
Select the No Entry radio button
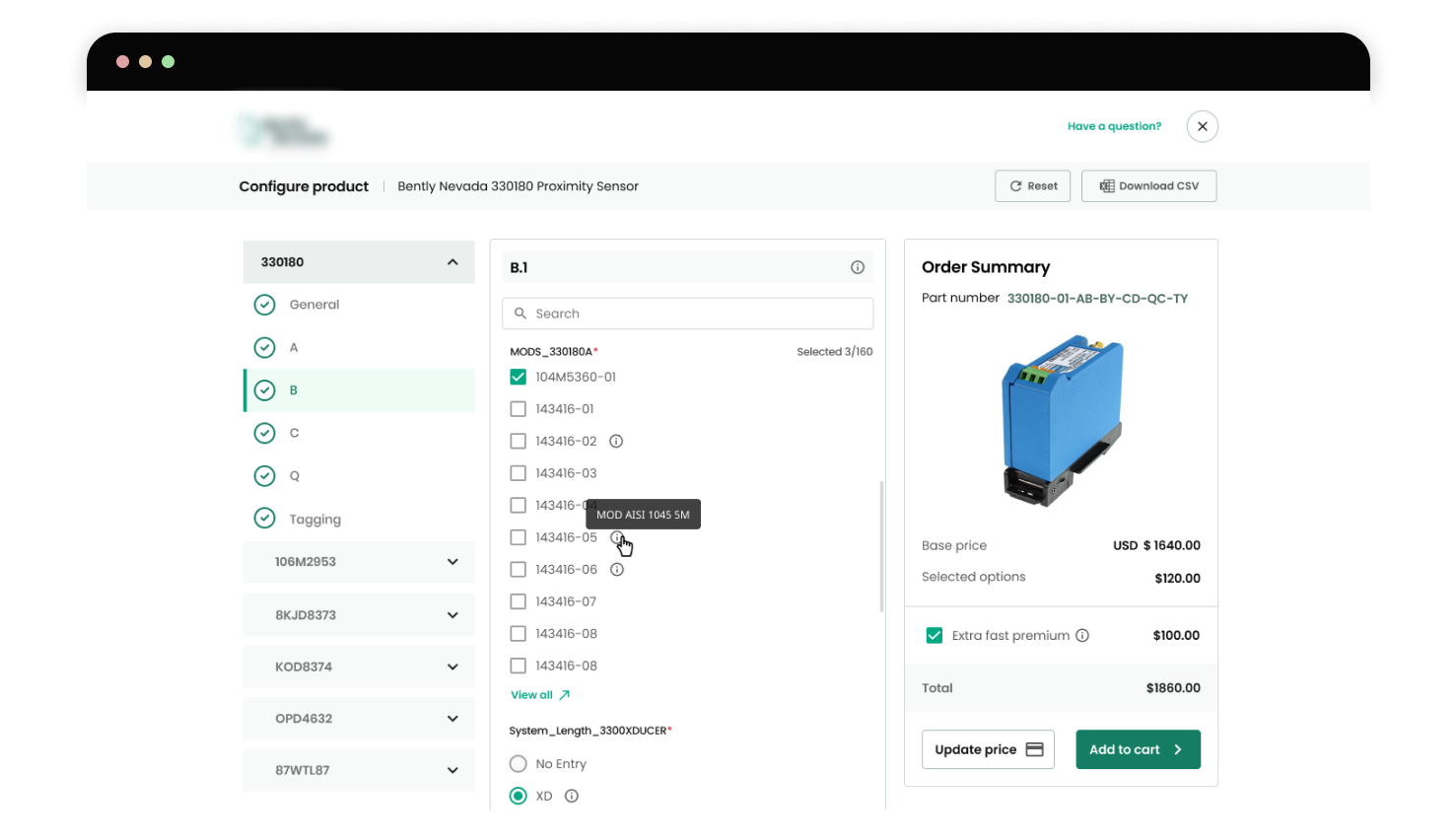click(x=518, y=763)
